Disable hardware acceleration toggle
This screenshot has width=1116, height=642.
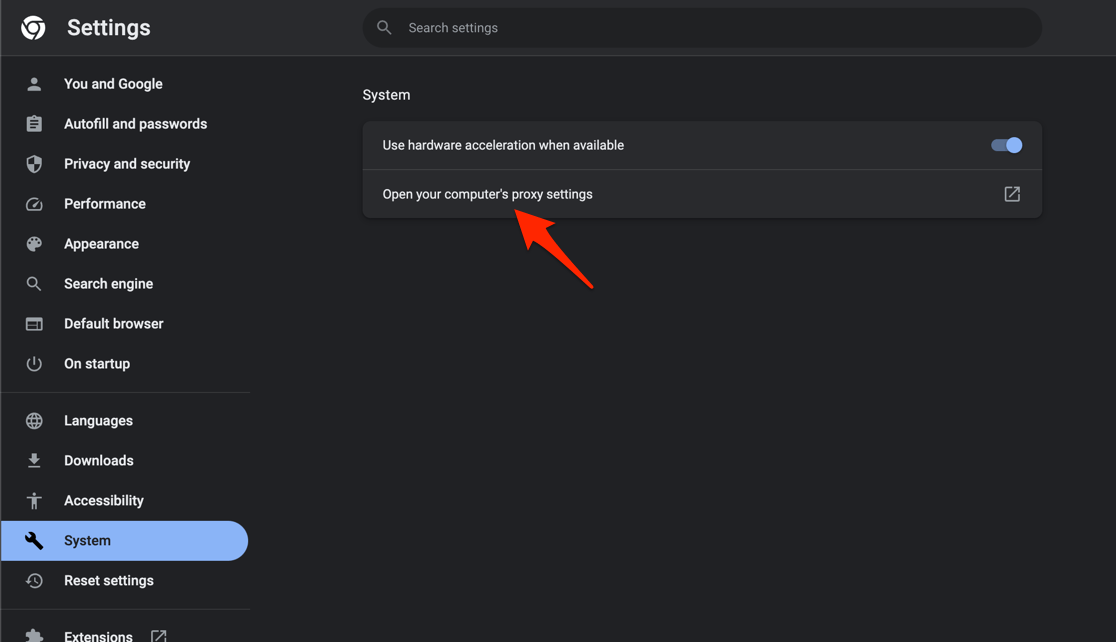[1006, 145]
